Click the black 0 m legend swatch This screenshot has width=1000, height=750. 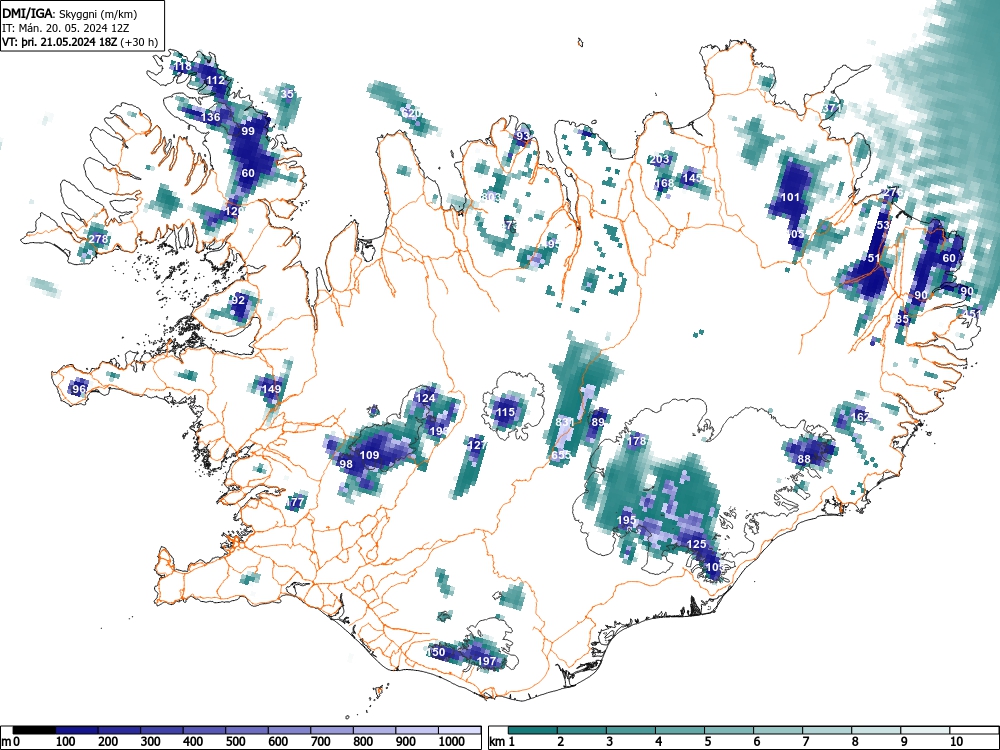point(34,730)
